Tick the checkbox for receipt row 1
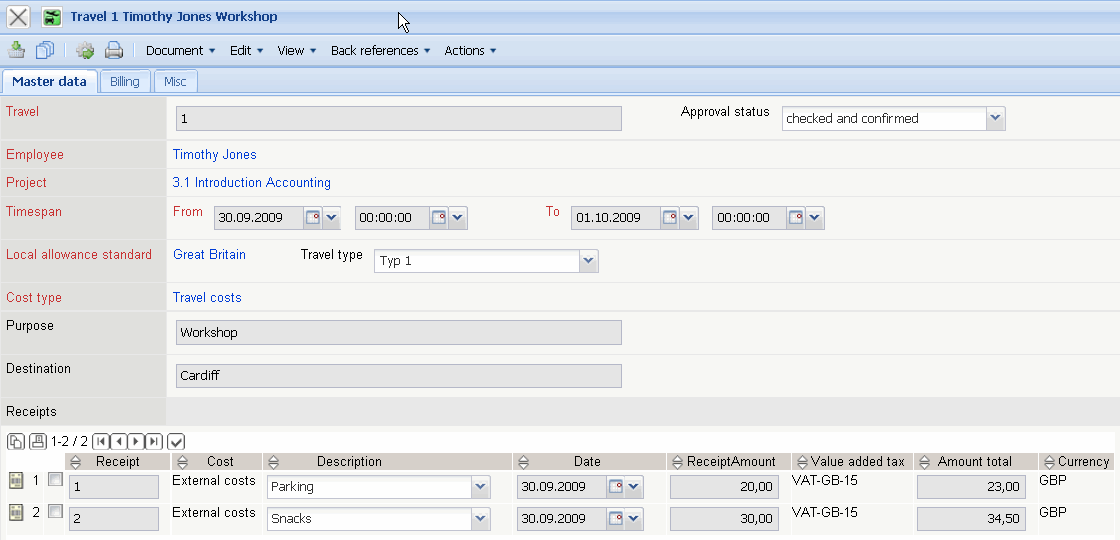1120x540 pixels. tap(55, 481)
